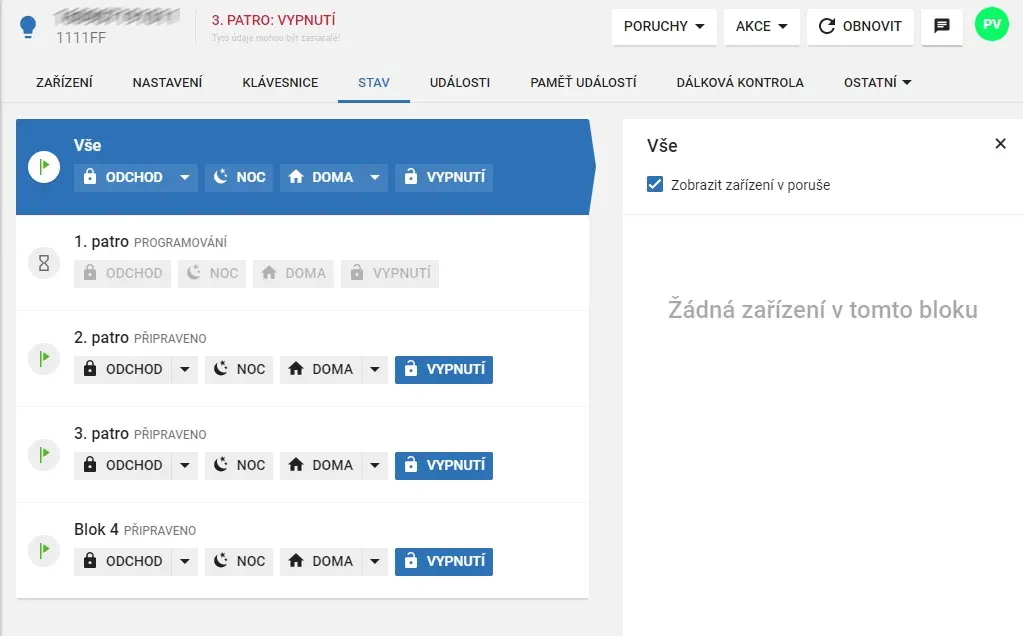Click the green flag icon for Blok 4
The image size is (1023, 636).
43,550
